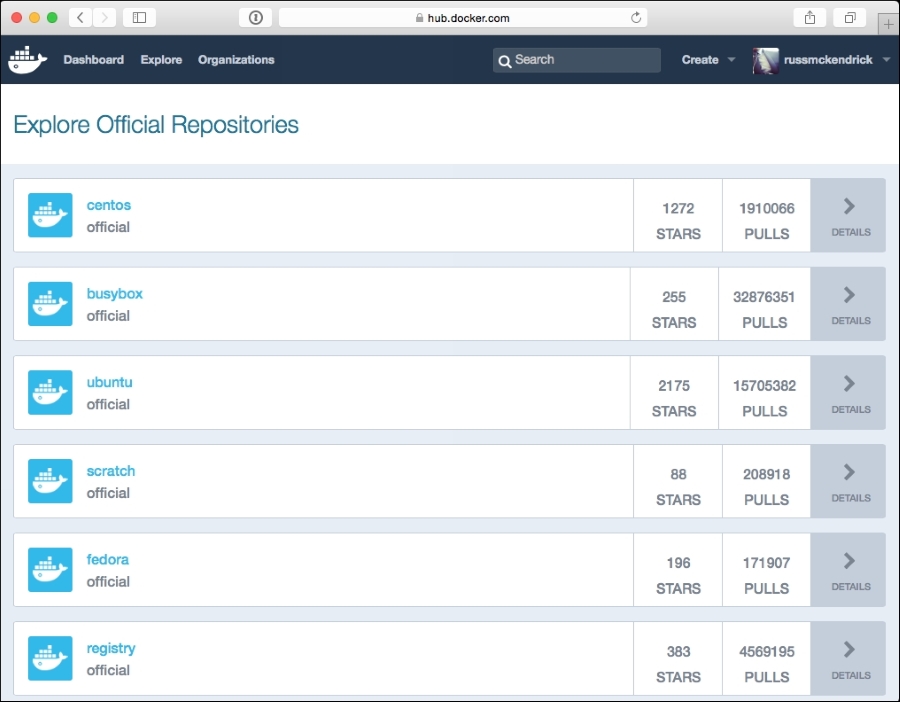Click the centos repository whale icon
This screenshot has height=702, width=900.
[51, 215]
